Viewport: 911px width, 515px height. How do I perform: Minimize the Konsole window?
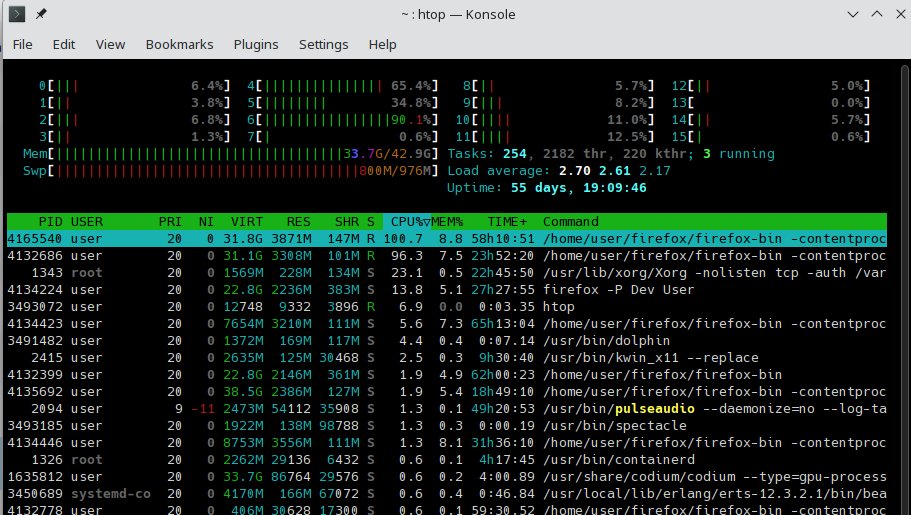tap(851, 15)
